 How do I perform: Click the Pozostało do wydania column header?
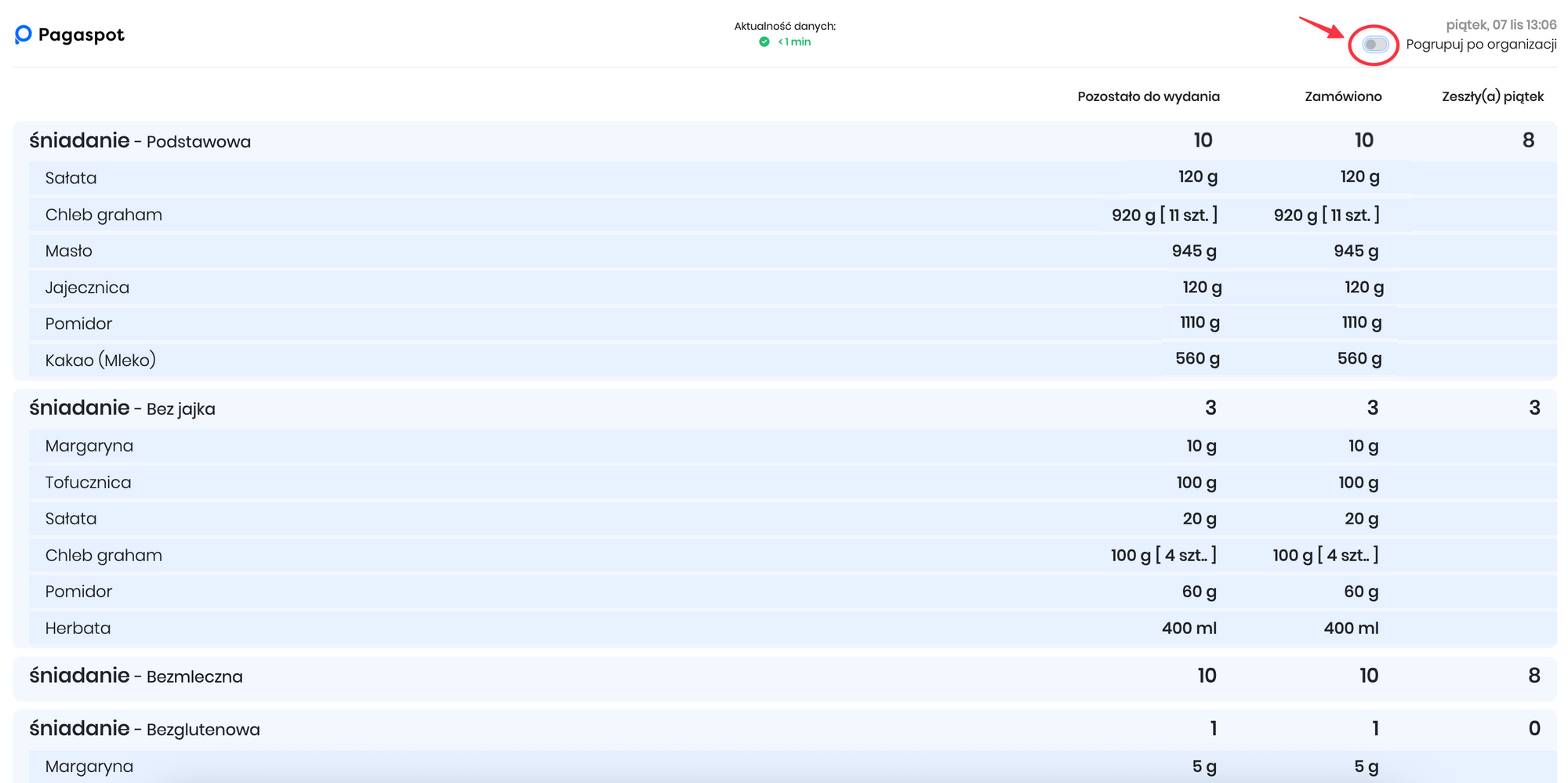(1148, 96)
